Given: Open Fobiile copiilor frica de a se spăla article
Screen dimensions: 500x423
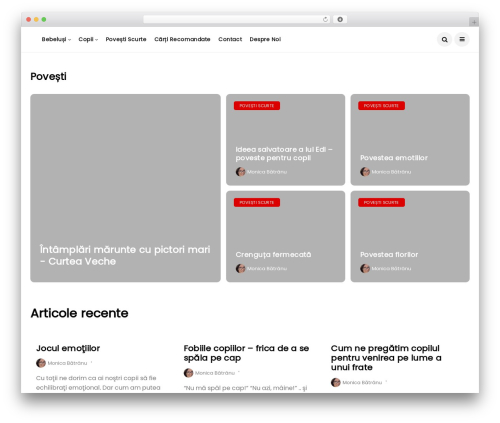Looking at the screenshot, I should pos(246,353).
